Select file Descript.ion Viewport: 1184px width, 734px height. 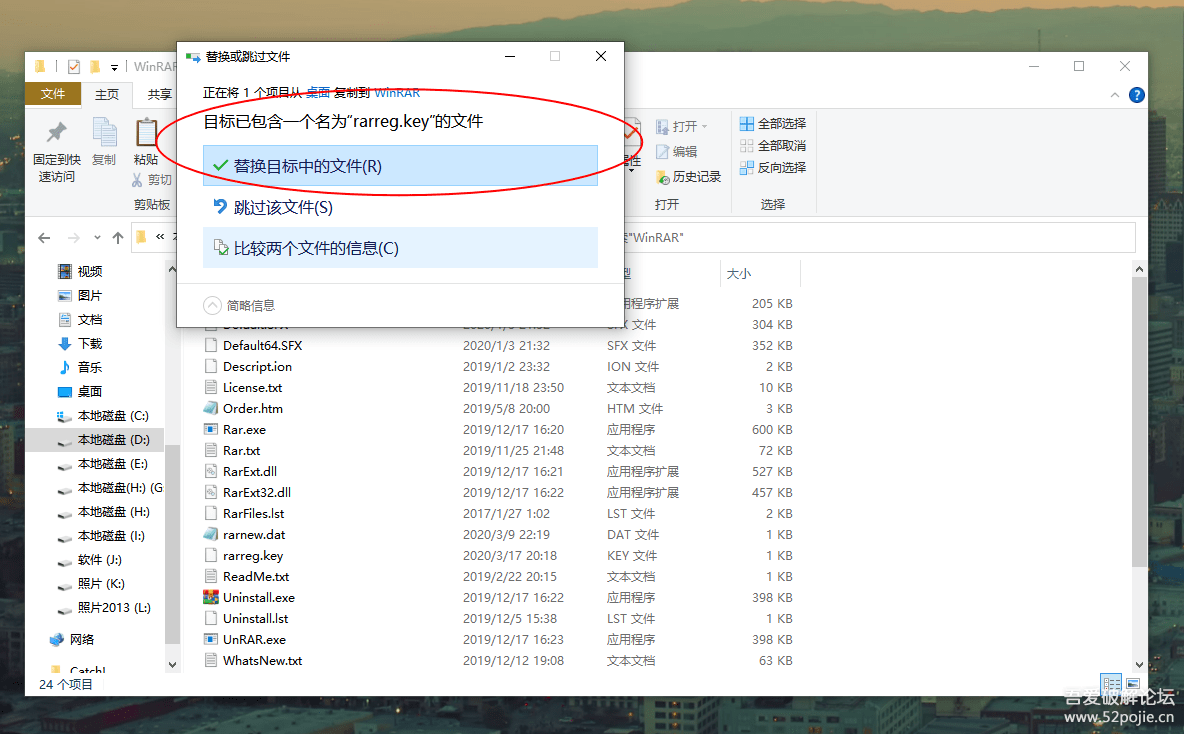click(x=257, y=366)
